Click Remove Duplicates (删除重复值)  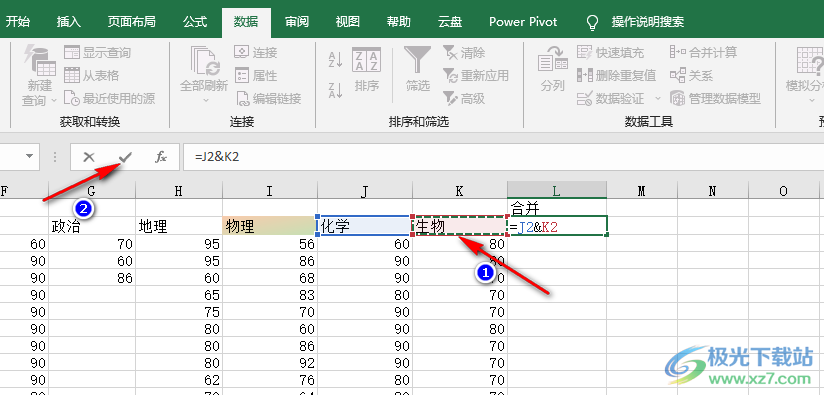[616, 76]
